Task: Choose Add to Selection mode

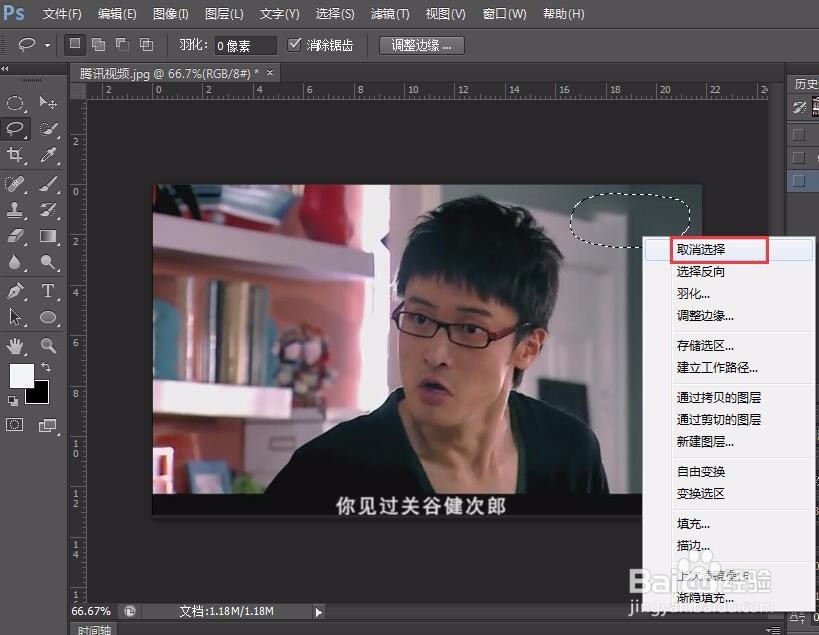Action: [x=98, y=44]
